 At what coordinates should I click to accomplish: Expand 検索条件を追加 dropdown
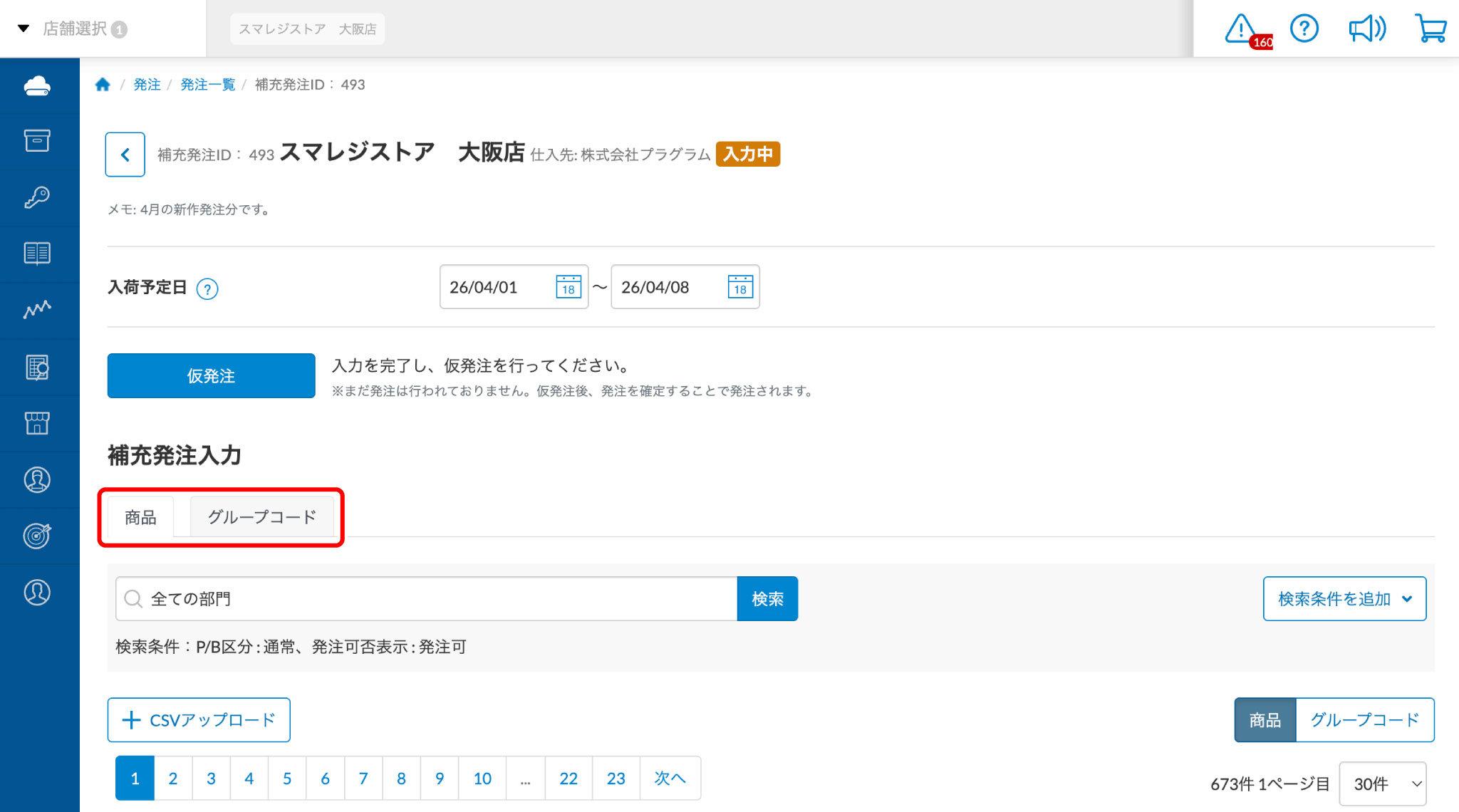tap(1344, 599)
